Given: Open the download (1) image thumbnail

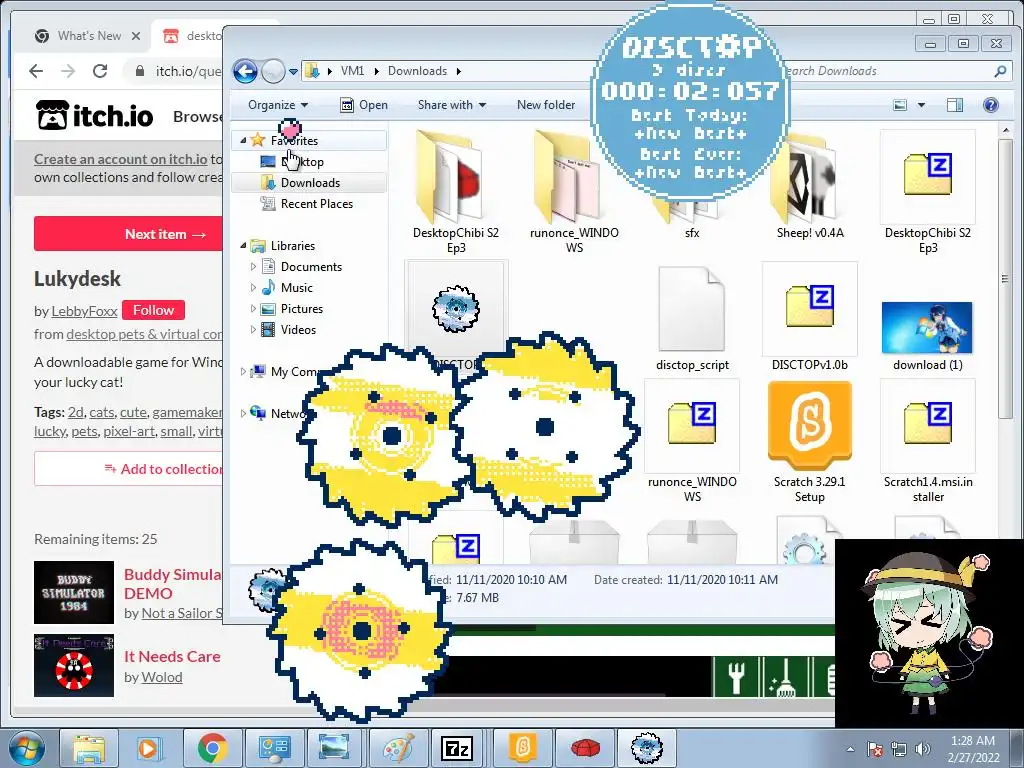Looking at the screenshot, I should pos(927,328).
